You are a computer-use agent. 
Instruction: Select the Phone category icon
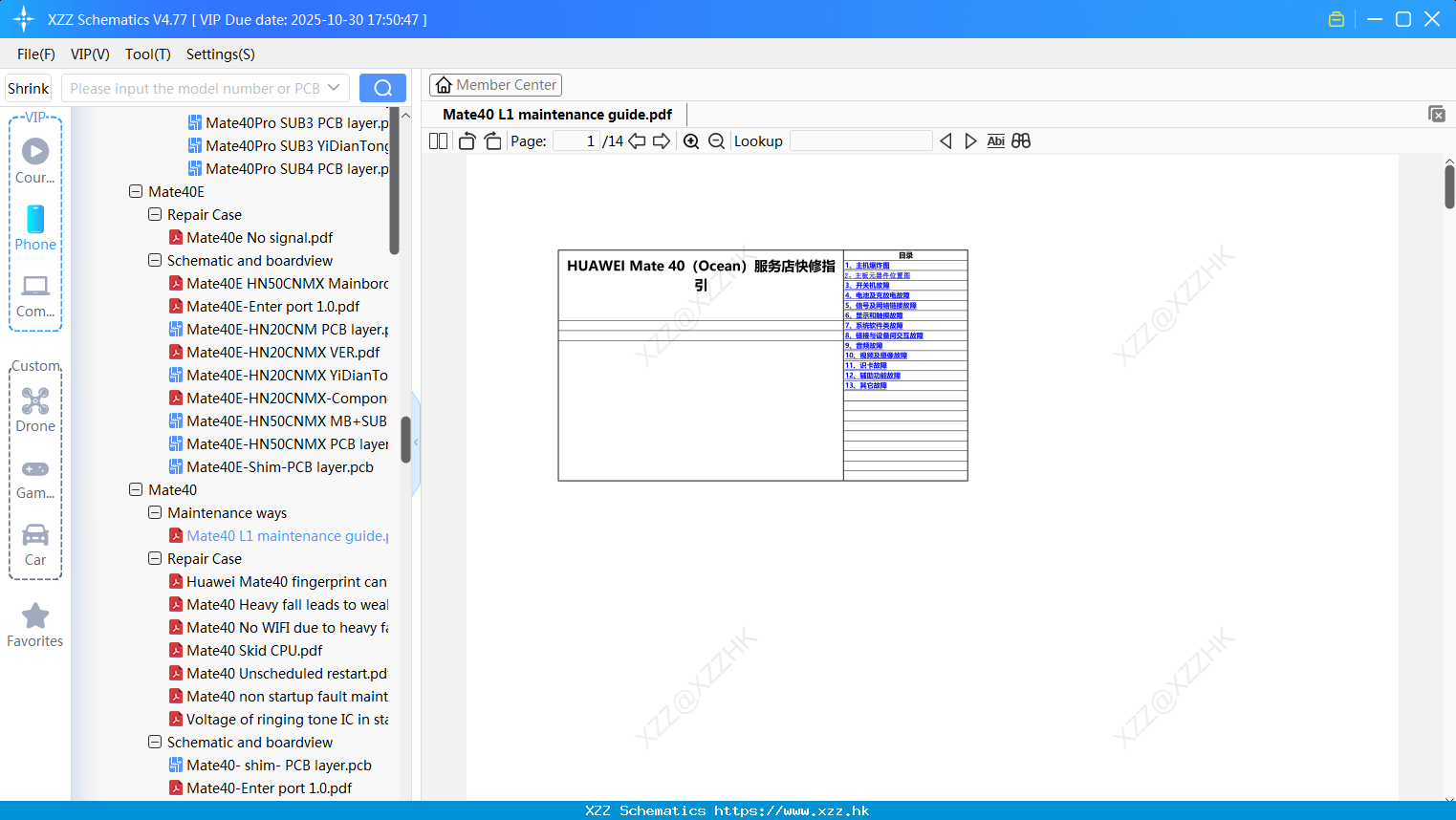click(35, 227)
